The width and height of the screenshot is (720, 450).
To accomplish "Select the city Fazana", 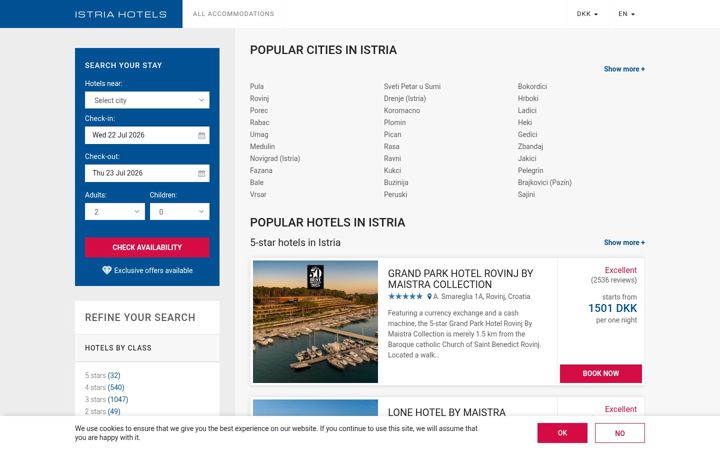I will pos(261,170).
